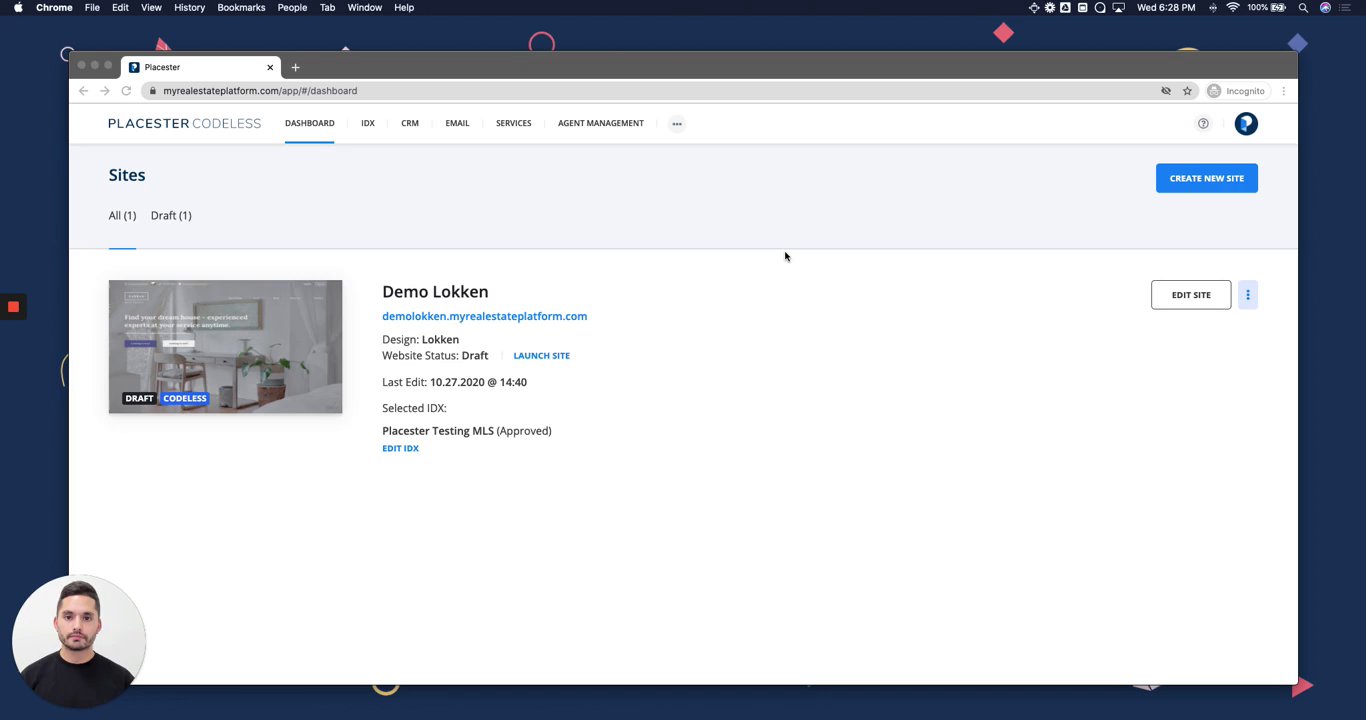
Task: Open the help question mark icon
Action: click(1203, 124)
